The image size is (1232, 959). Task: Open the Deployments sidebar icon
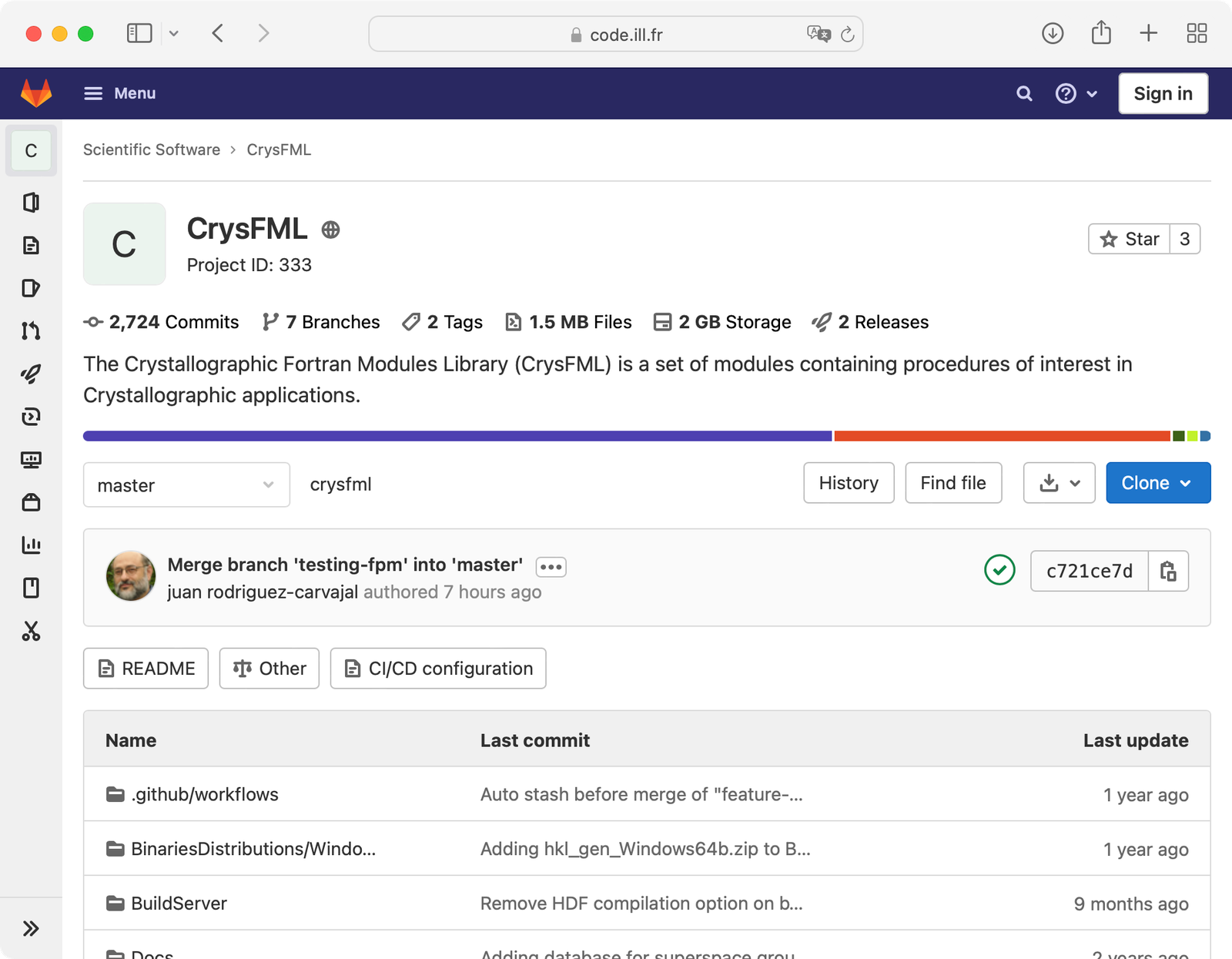pos(31,417)
